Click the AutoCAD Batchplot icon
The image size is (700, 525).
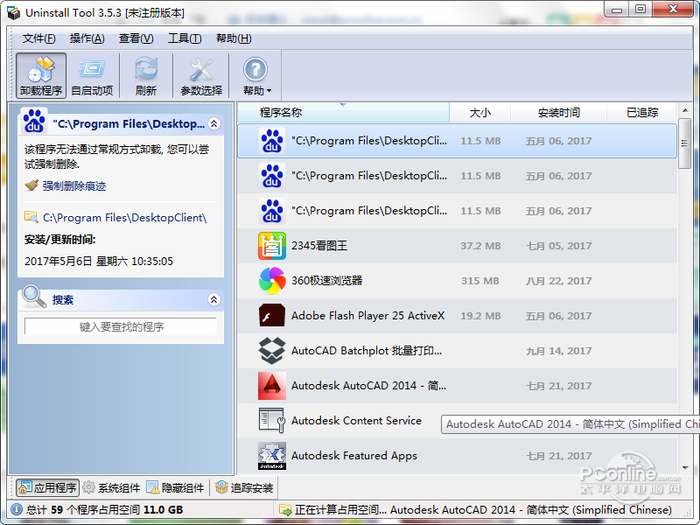pyautogui.click(x=272, y=350)
